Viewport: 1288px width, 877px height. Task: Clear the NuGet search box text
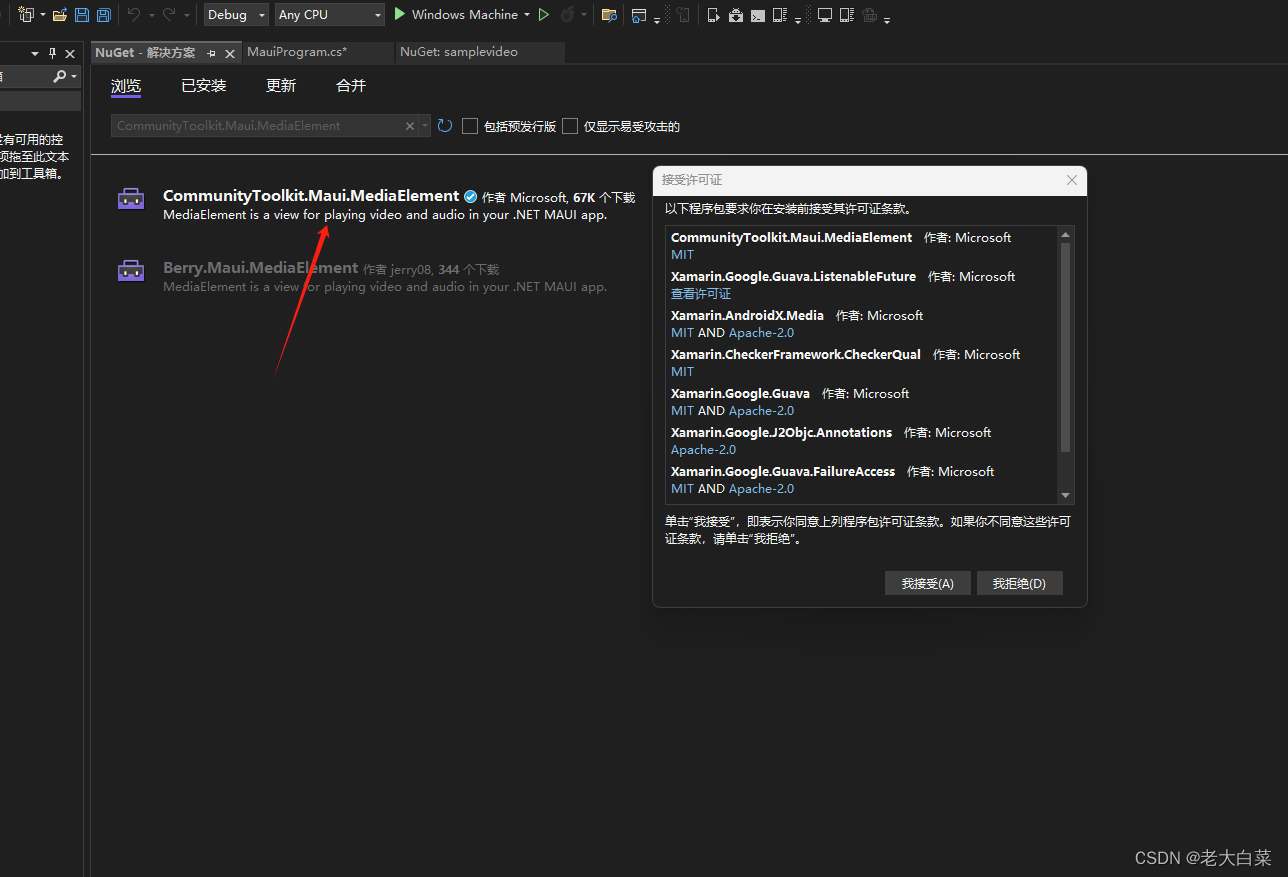coord(410,126)
